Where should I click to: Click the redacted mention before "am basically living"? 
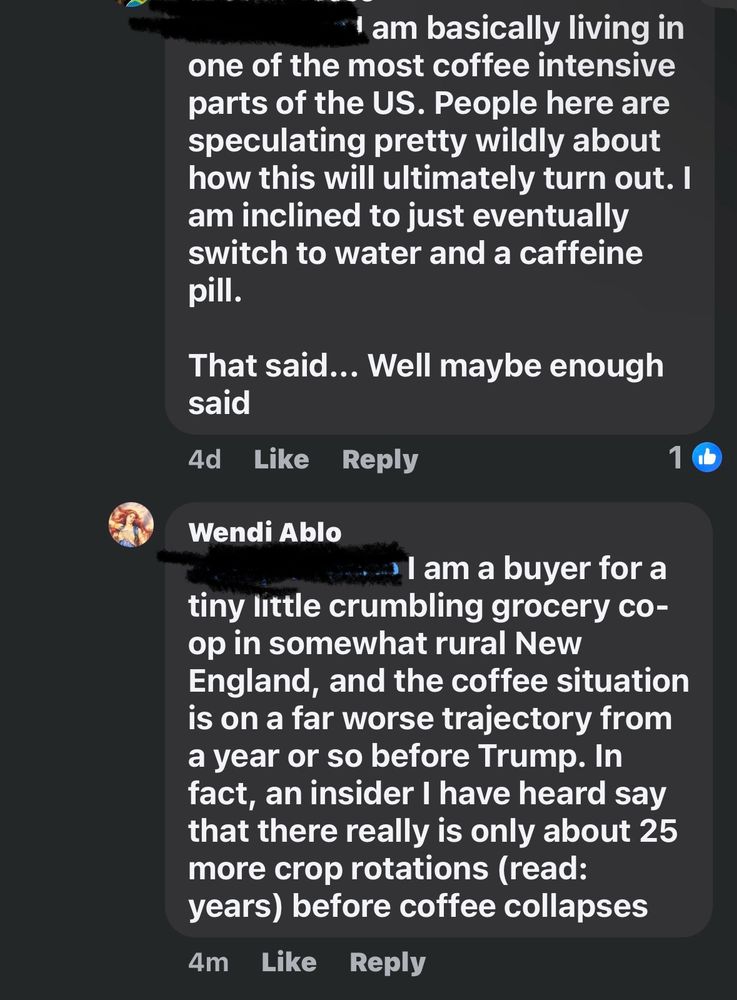tap(249, 27)
